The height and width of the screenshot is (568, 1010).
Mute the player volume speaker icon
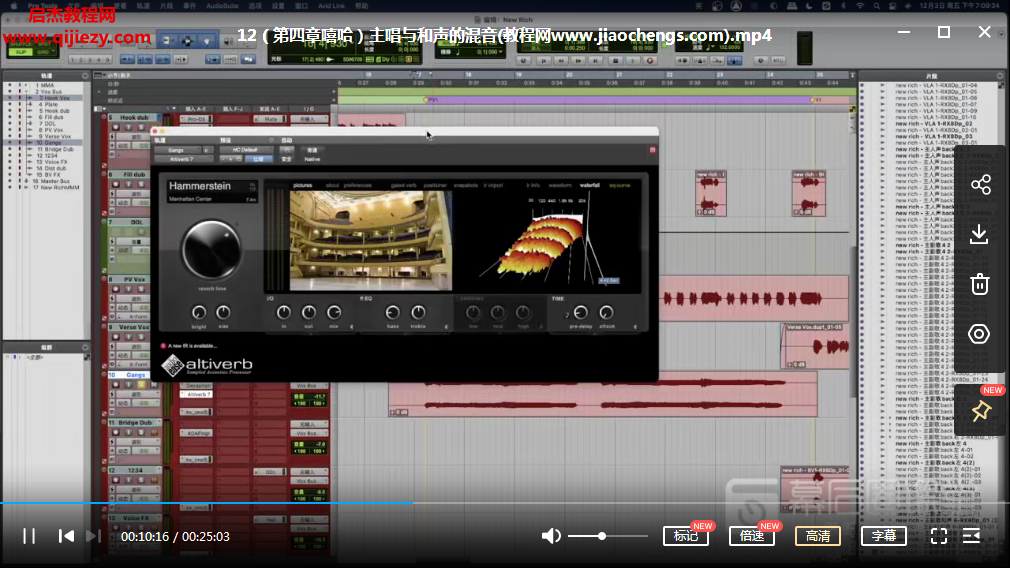tap(551, 536)
